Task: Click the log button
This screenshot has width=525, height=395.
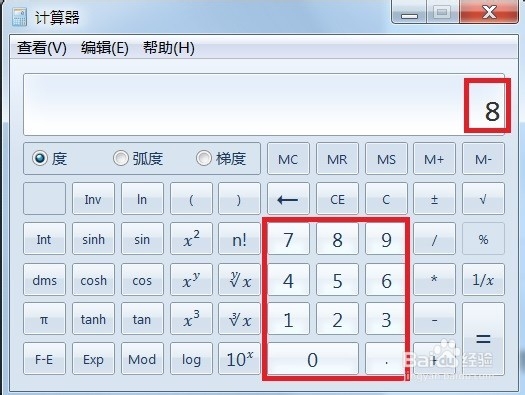Action: pos(191,359)
